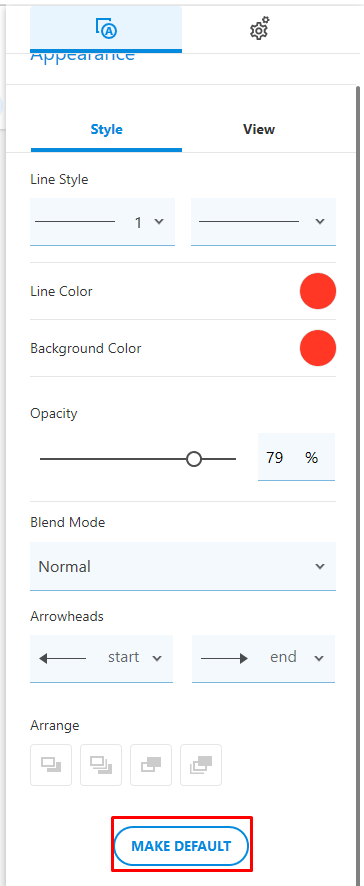The image size is (364, 886).
Task: Click the Appearance heading text
Action: click(83, 57)
